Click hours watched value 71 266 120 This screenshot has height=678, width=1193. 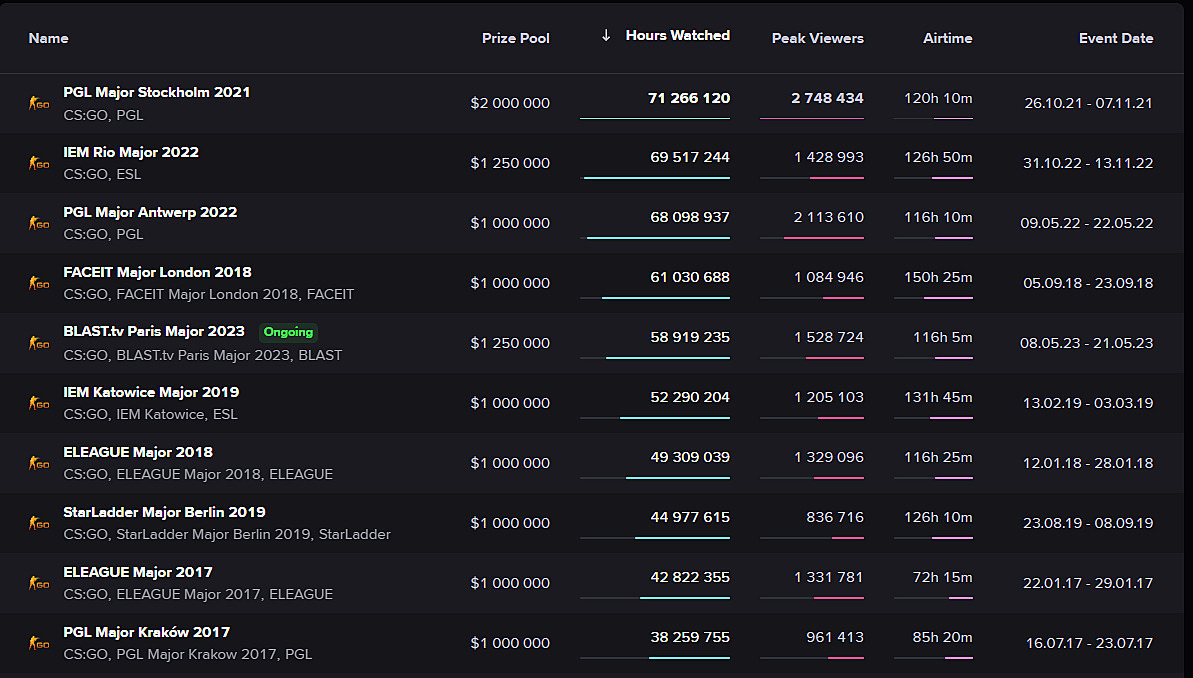coord(689,98)
